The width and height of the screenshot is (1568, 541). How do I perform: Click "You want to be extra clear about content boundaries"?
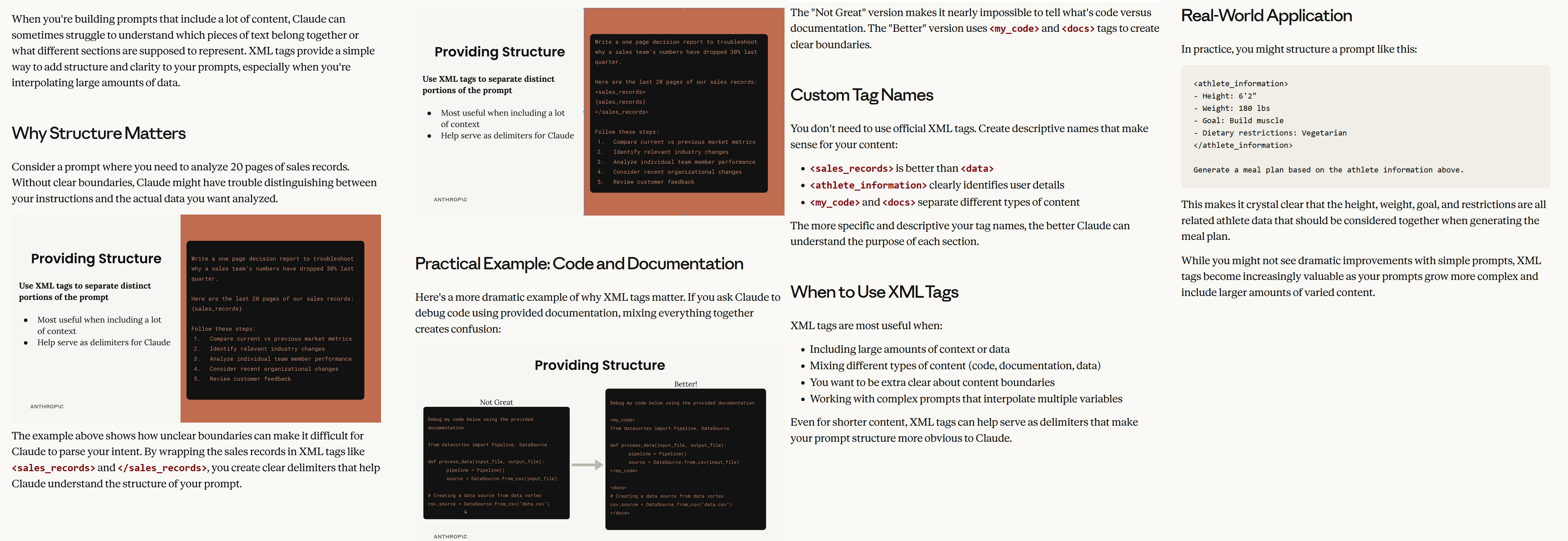point(932,383)
